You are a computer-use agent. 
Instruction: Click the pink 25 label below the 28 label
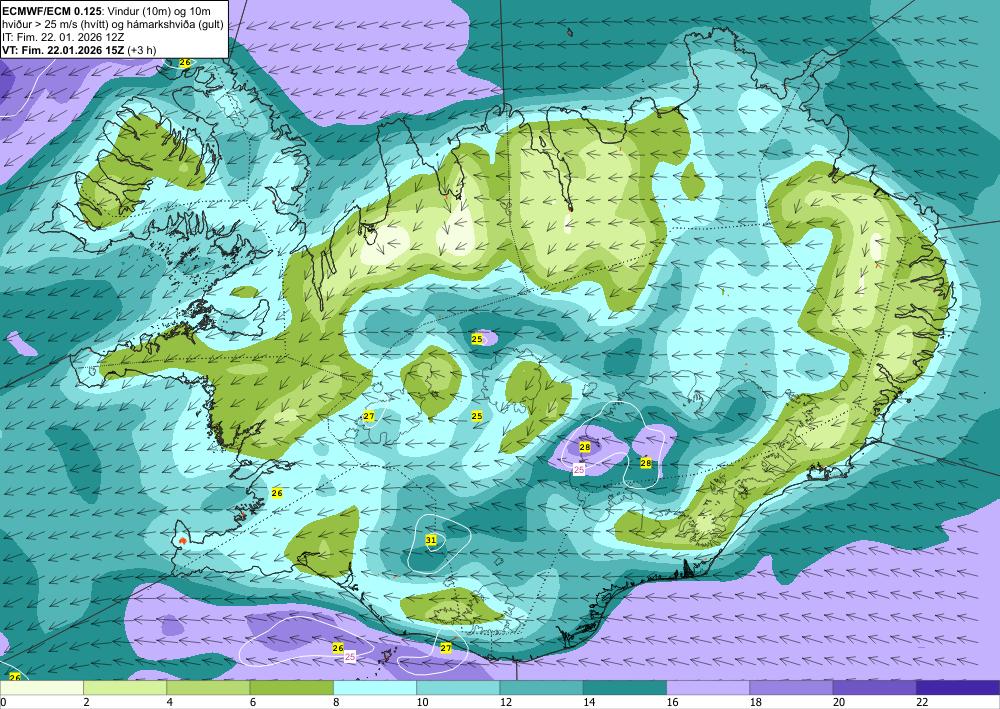(579, 470)
